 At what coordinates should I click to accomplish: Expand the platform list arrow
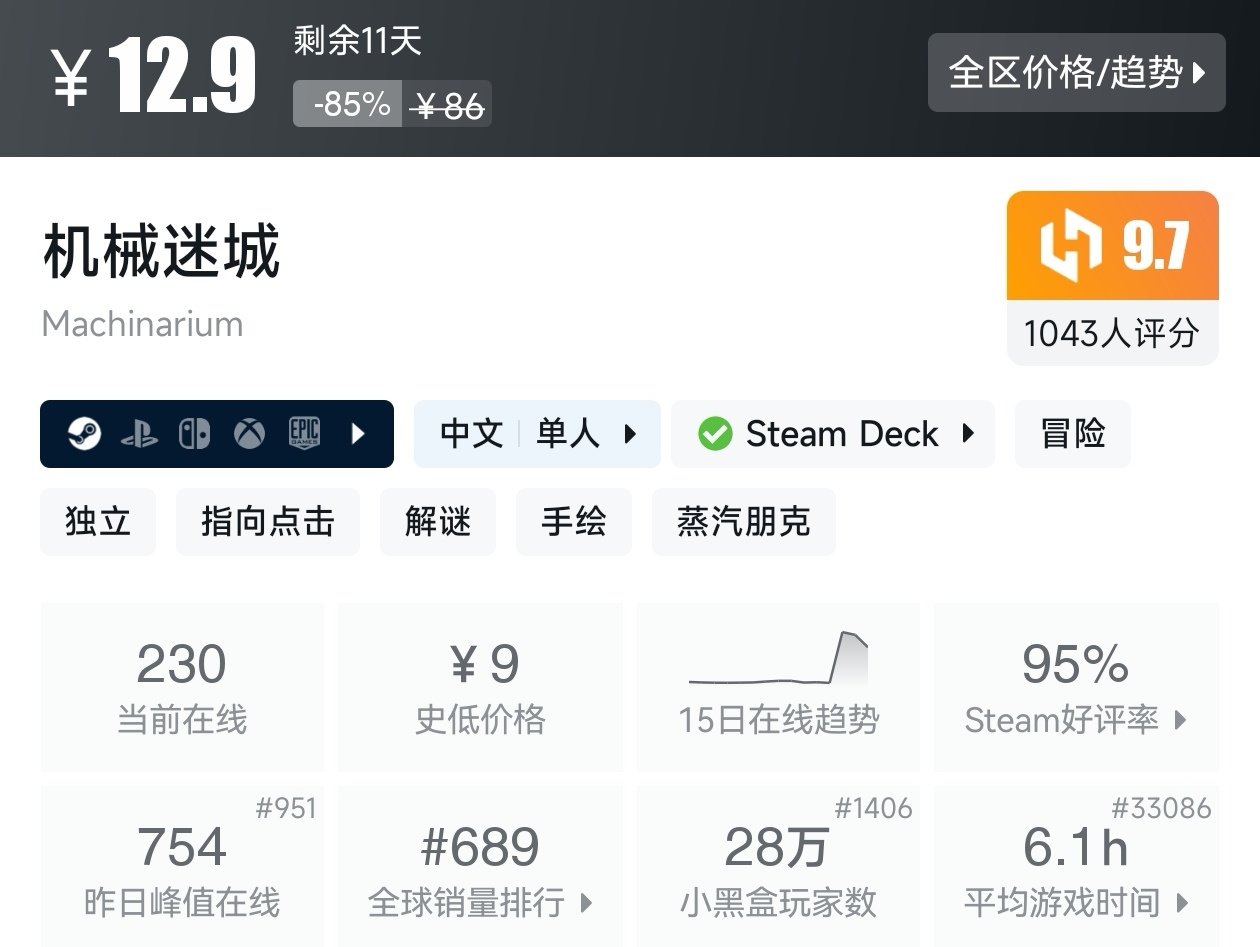(x=358, y=434)
